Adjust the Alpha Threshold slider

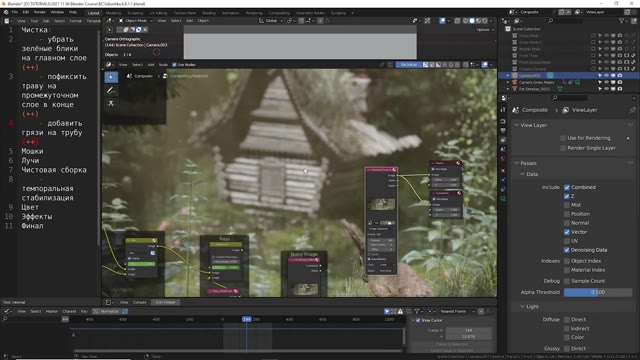click(x=598, y=292)
